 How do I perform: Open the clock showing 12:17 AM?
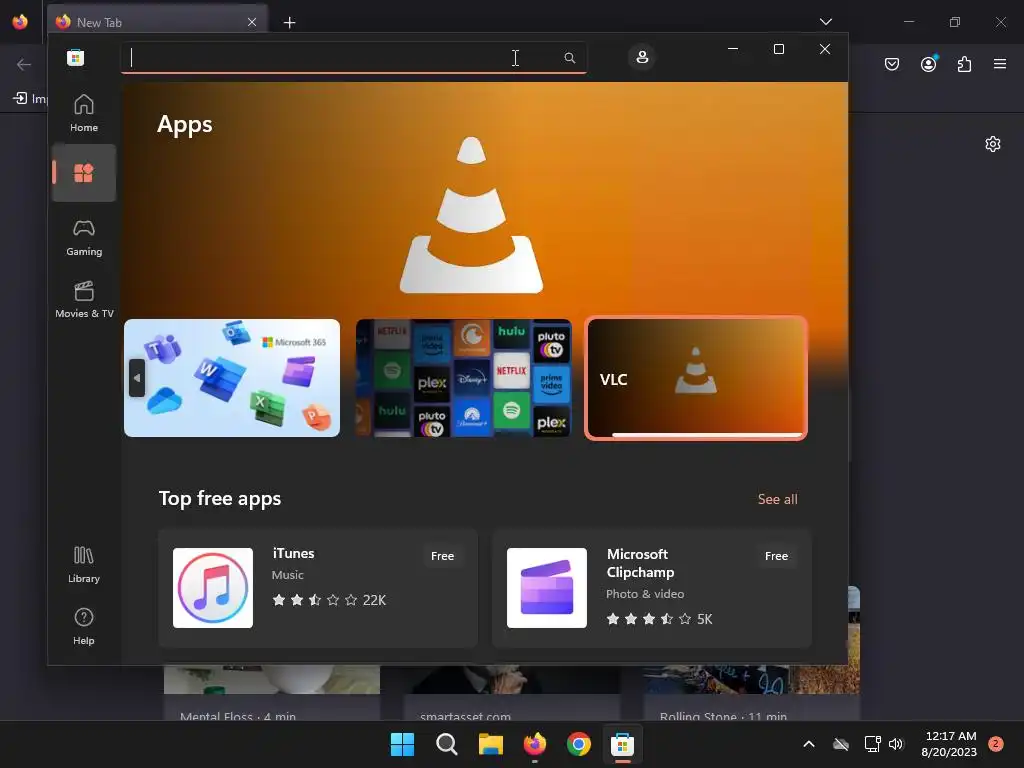pyautogui.click(x=949, y=744)
